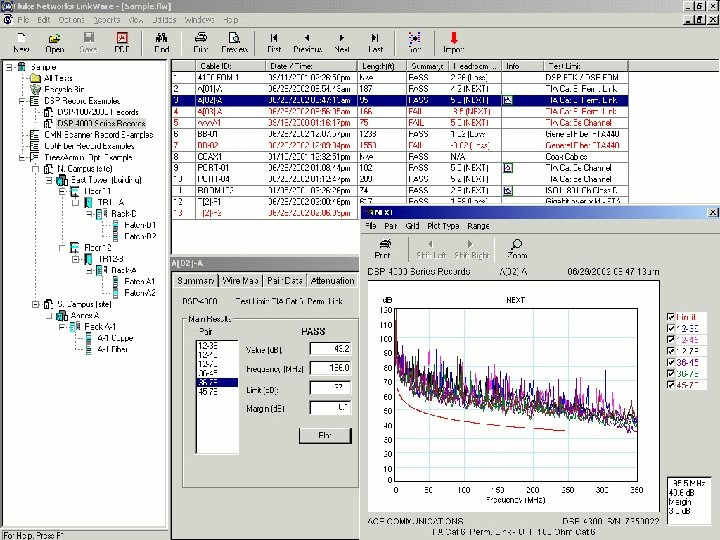Open Print Preview from the toolbar
720x540 pixels.
click(234, 42)
